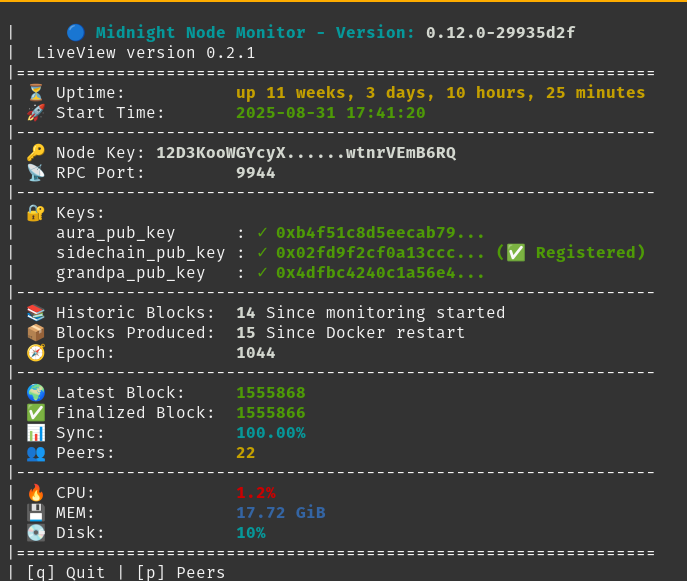
Task: Click 15 Since Docker restart
Action: point(351,333)
